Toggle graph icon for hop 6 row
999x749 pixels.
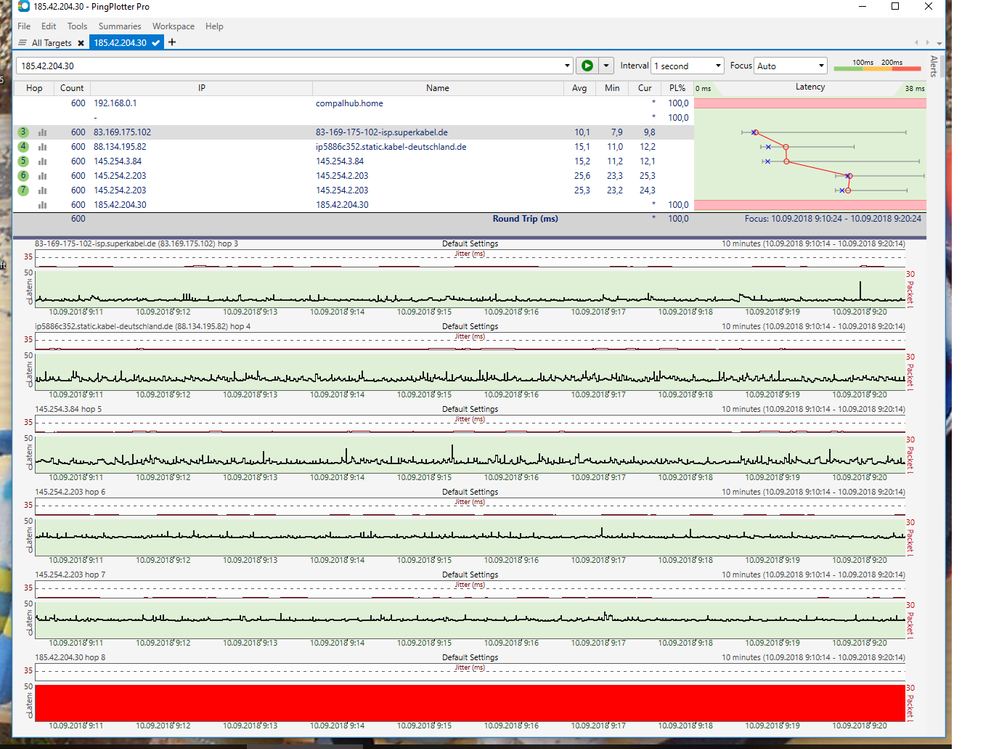(43, 175)
